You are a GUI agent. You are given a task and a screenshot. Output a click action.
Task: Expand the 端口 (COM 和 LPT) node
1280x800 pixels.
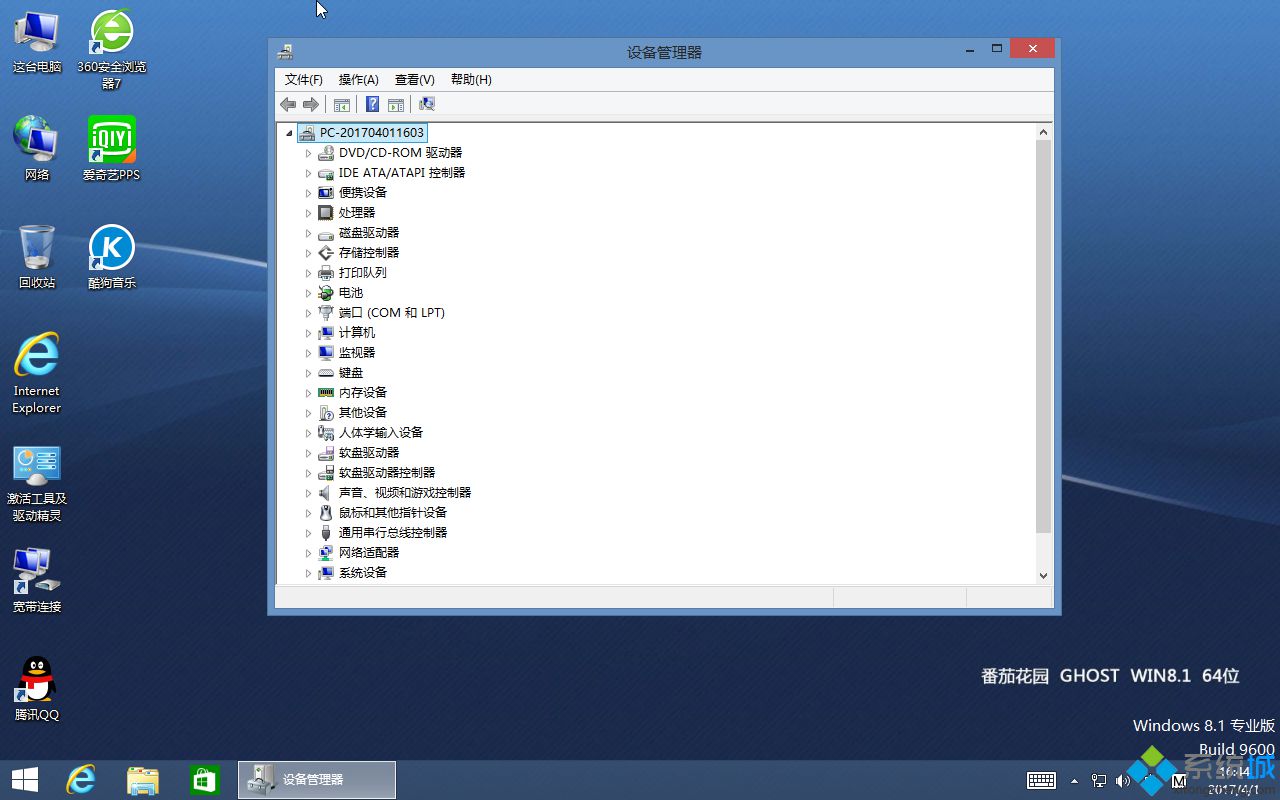coord(309,313)
